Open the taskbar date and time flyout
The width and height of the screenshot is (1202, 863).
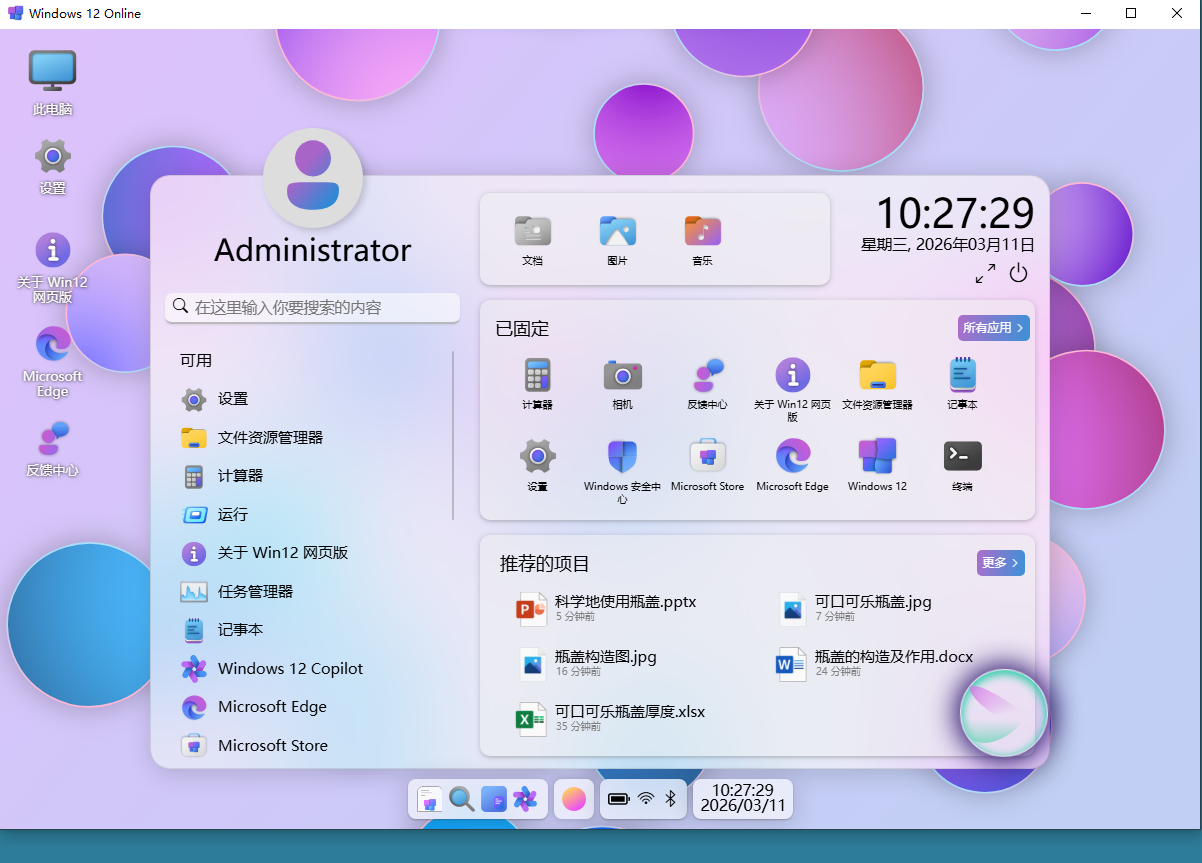[x=742, y=798]
